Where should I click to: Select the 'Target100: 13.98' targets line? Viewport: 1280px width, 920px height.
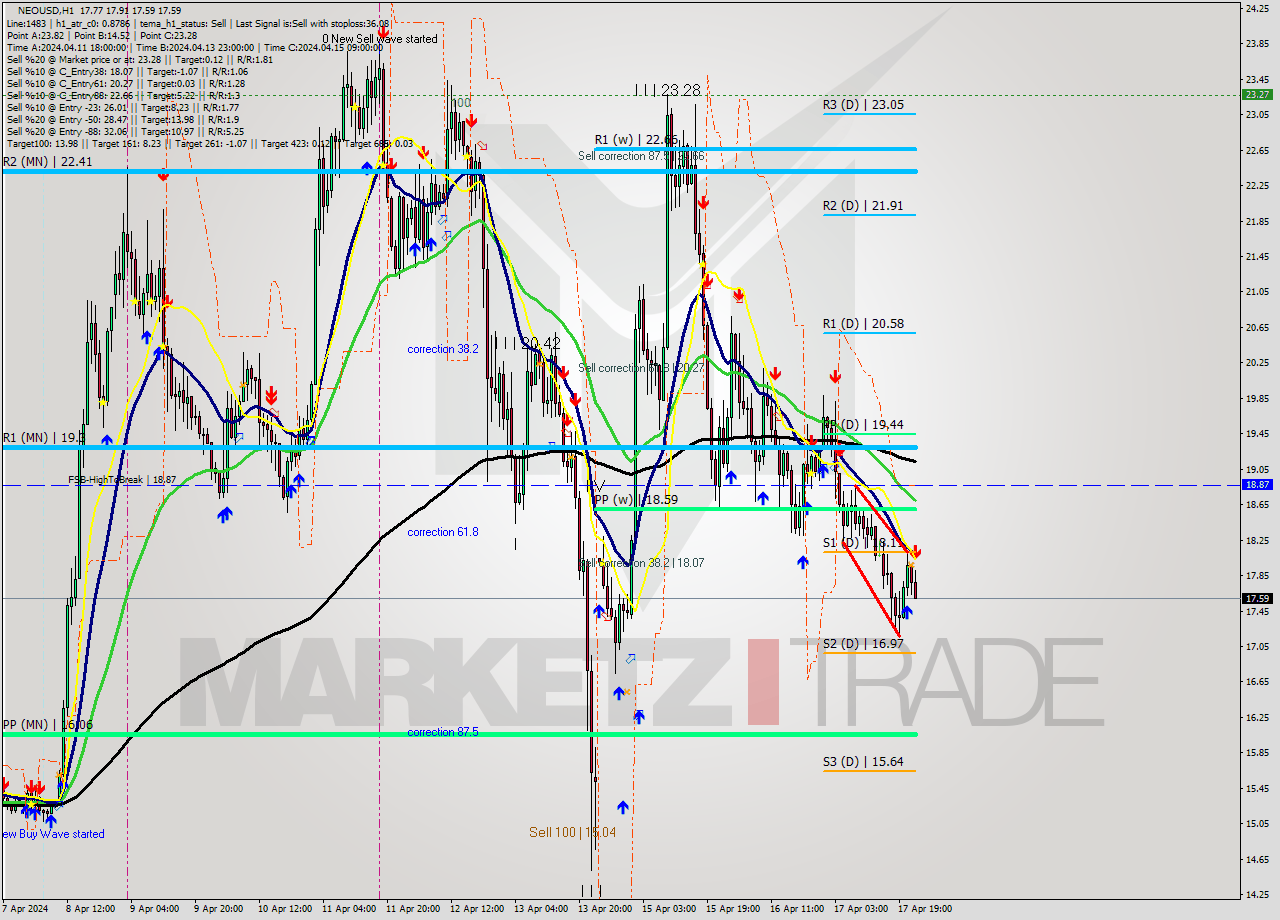coord(210,143)
